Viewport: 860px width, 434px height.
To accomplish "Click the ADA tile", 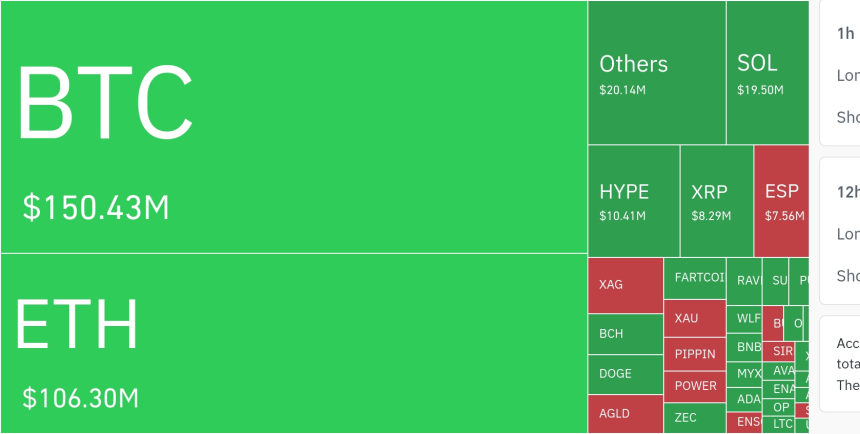I will click(x=748, y=398).
